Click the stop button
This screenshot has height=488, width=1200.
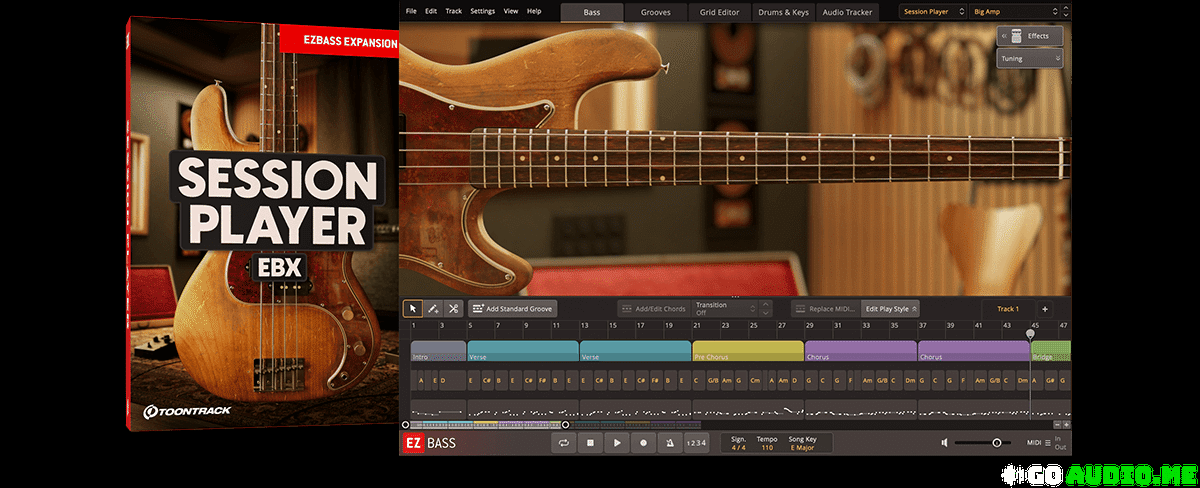pos(591,442)
